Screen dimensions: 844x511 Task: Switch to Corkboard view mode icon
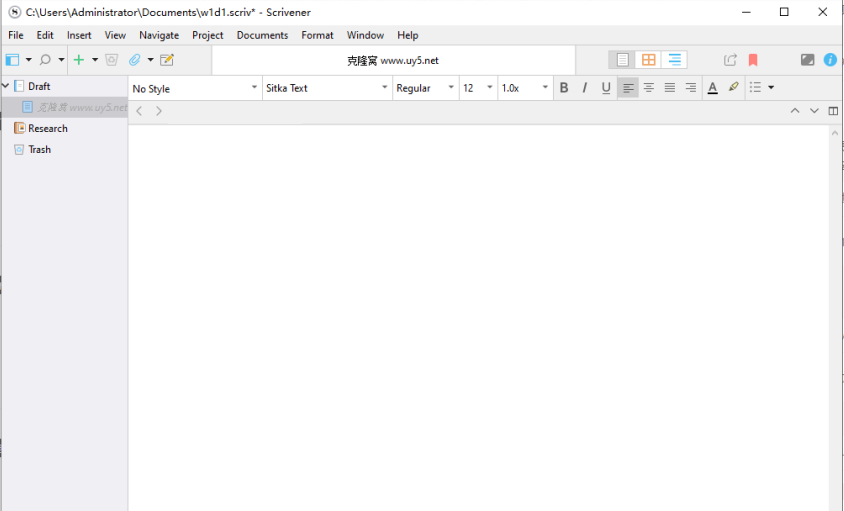tap(648, 60)
